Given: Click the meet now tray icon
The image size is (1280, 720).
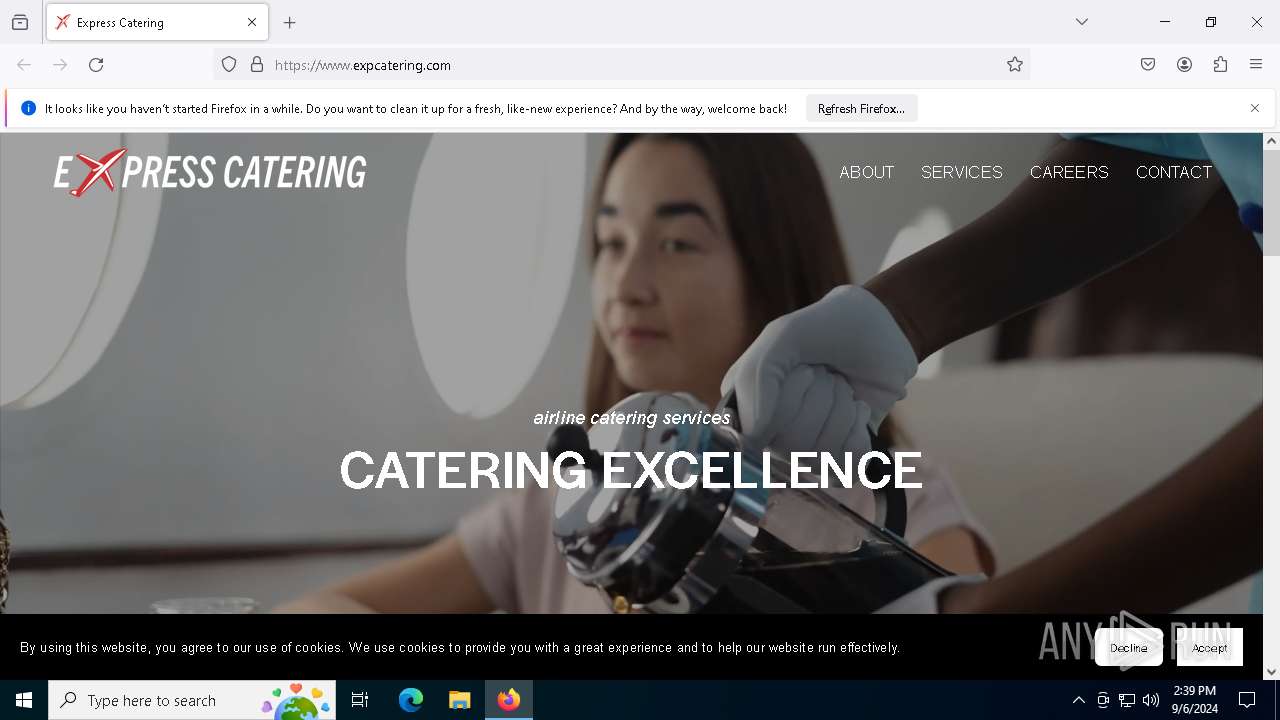Looking at the screenshot, I should click(x=1103, y=701).
